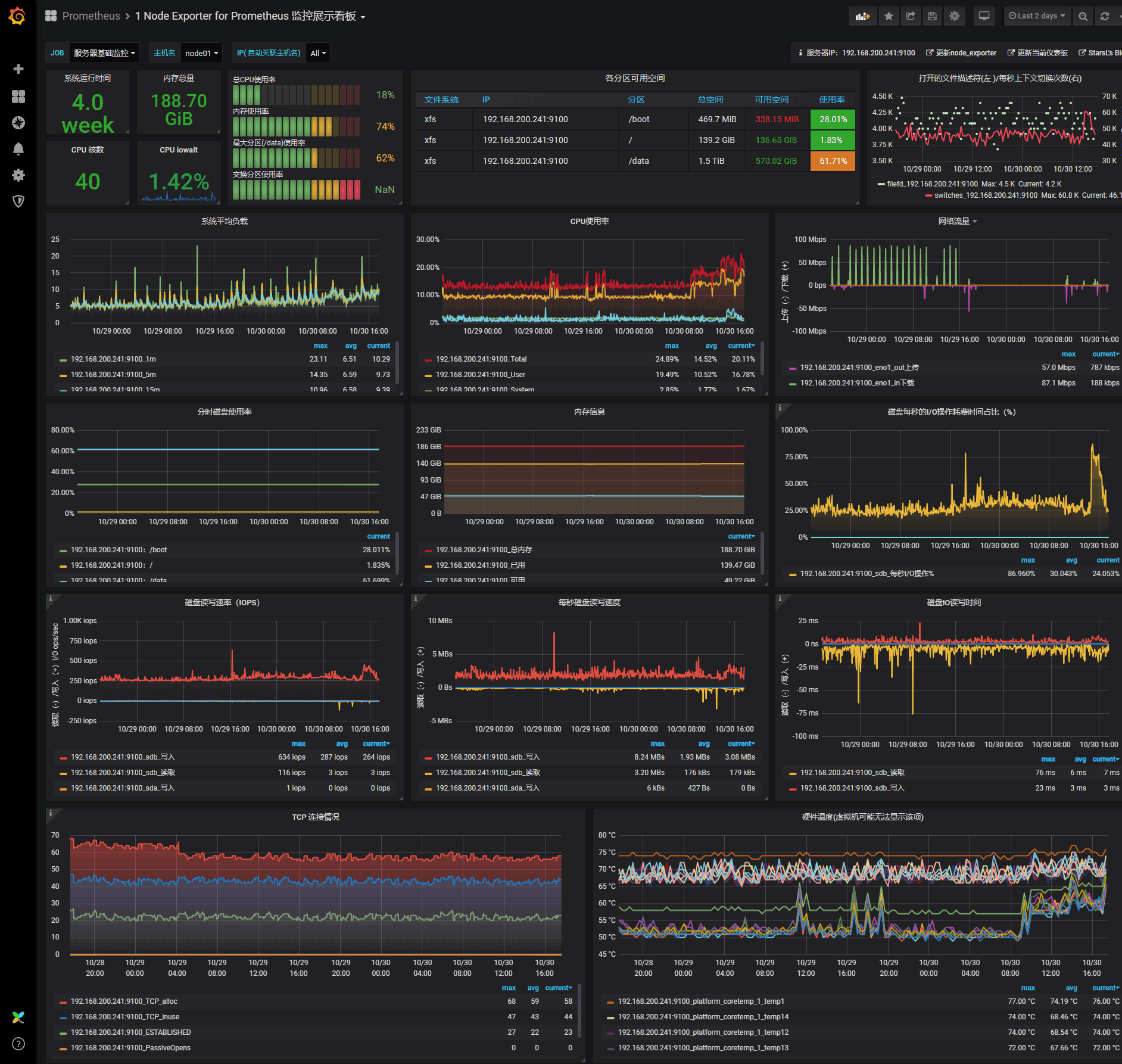Toggle TCP_alloc series visibility in TCP panel
The image size is (1122, 1064).
pos(124,1001)
